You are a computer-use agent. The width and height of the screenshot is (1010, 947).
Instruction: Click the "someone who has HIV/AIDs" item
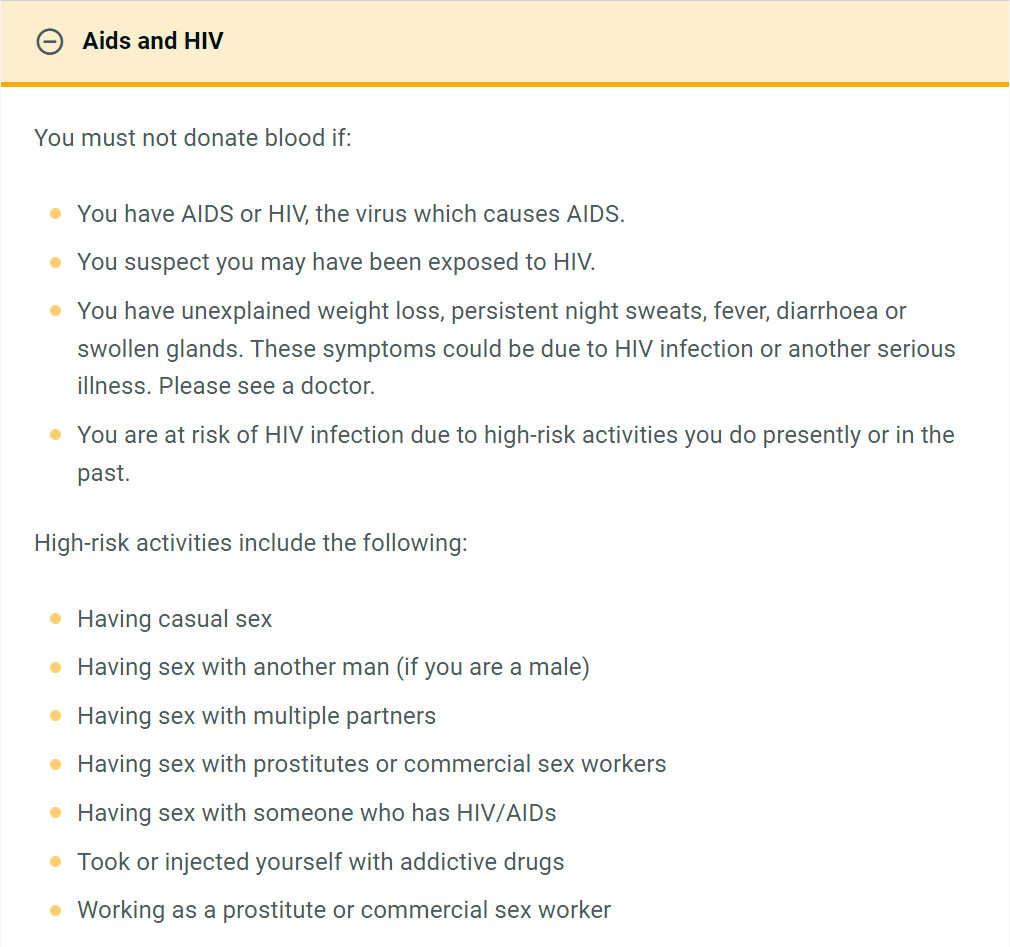tap(317, 813)
